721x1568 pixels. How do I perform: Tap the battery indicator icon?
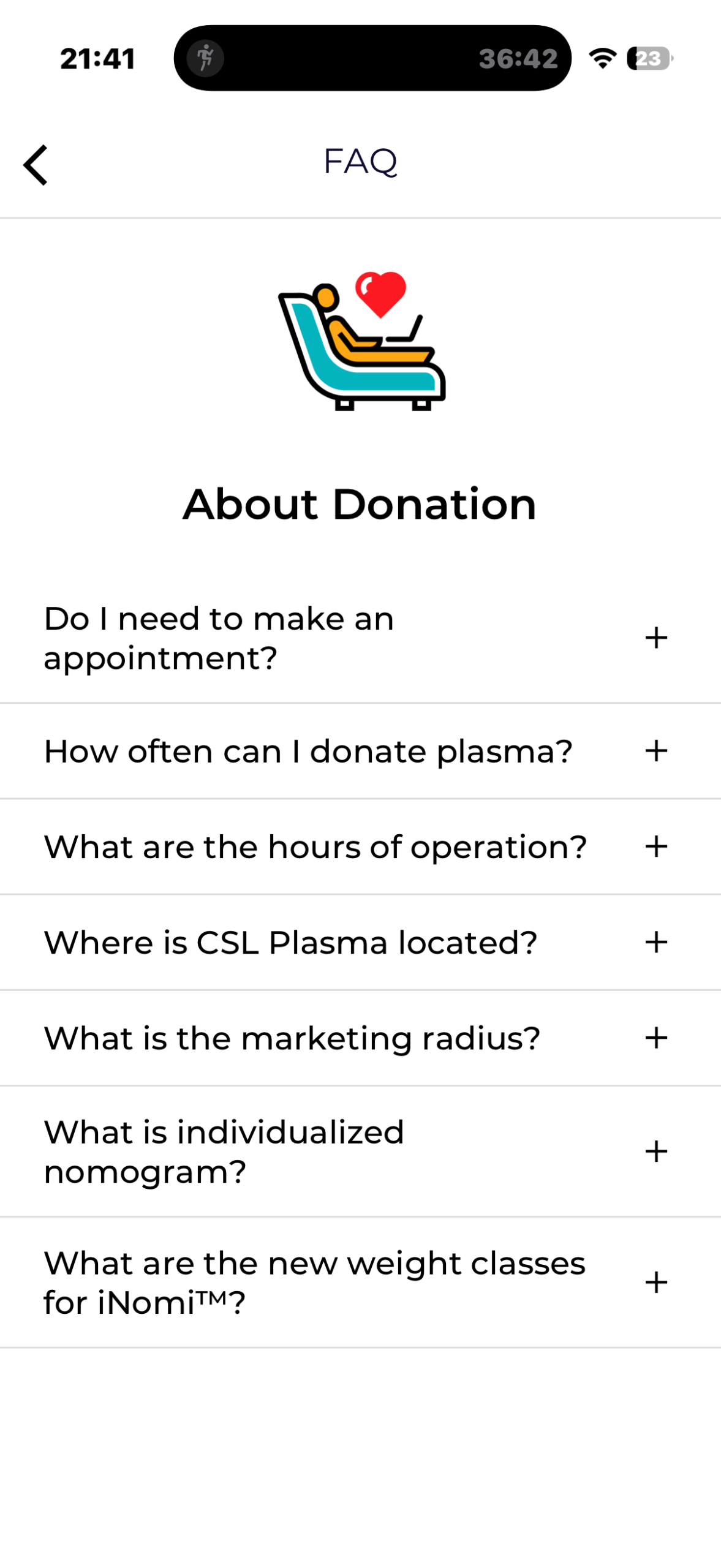650,58
